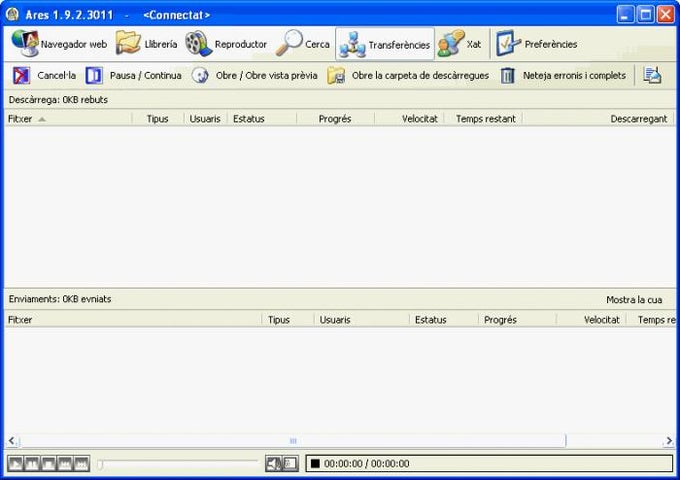Screen dimensions: 680x480
Task: Sort downloads by Tipus column
Action: coord(158,118)
